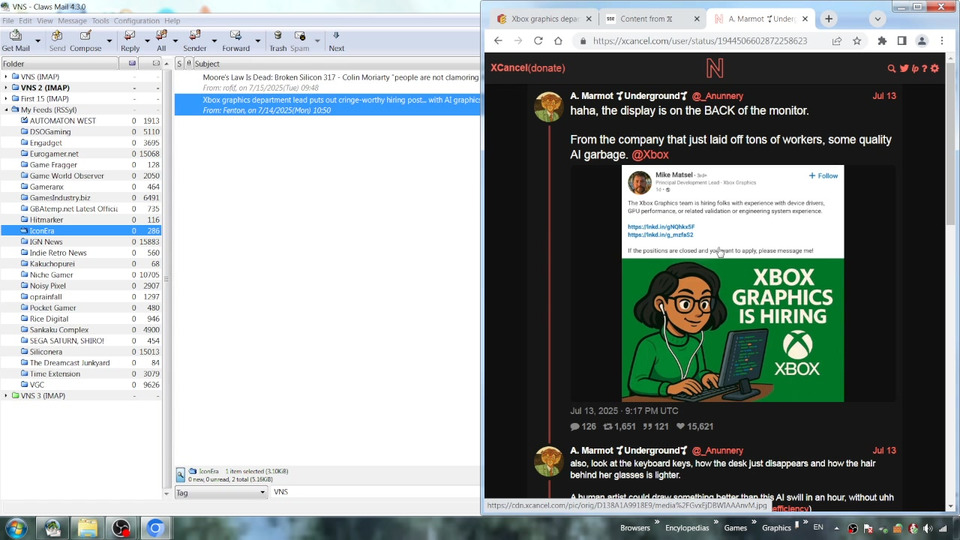Open the reply All dropdown arrow
The width and height of the screenshot is (960, 540).
[175, 41]
